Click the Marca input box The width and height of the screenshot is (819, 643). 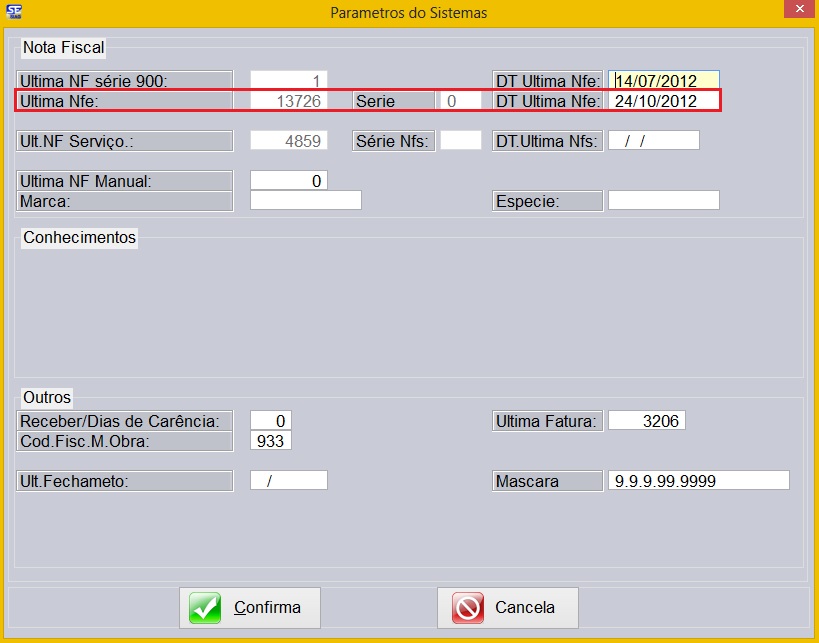[305, 199]
